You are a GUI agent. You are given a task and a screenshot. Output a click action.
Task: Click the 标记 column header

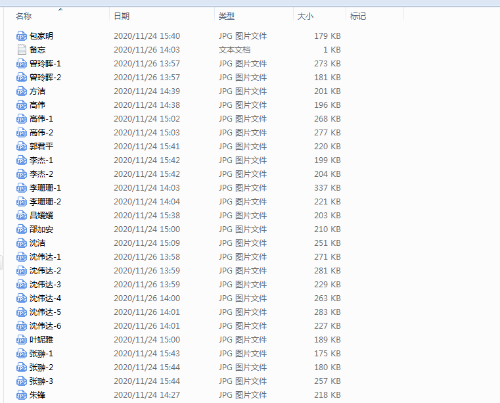[x=358, y=16]
